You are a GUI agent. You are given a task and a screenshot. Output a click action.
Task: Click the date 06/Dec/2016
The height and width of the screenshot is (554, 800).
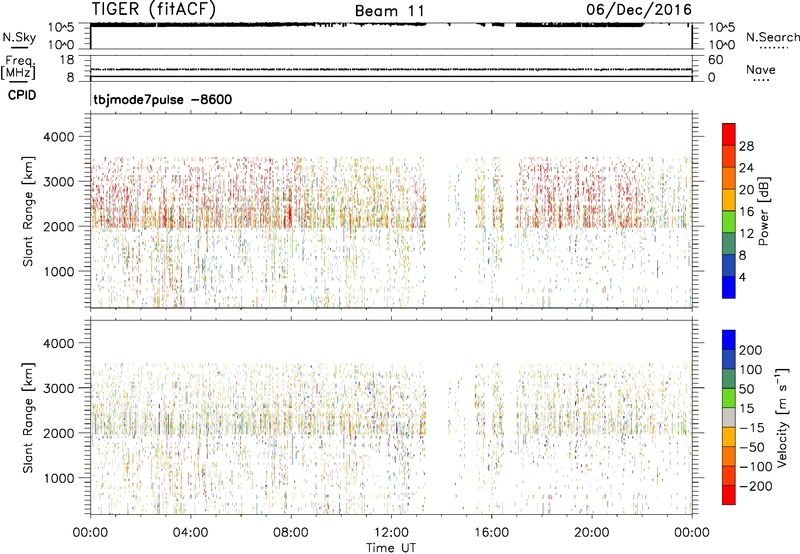click(639, 10)
